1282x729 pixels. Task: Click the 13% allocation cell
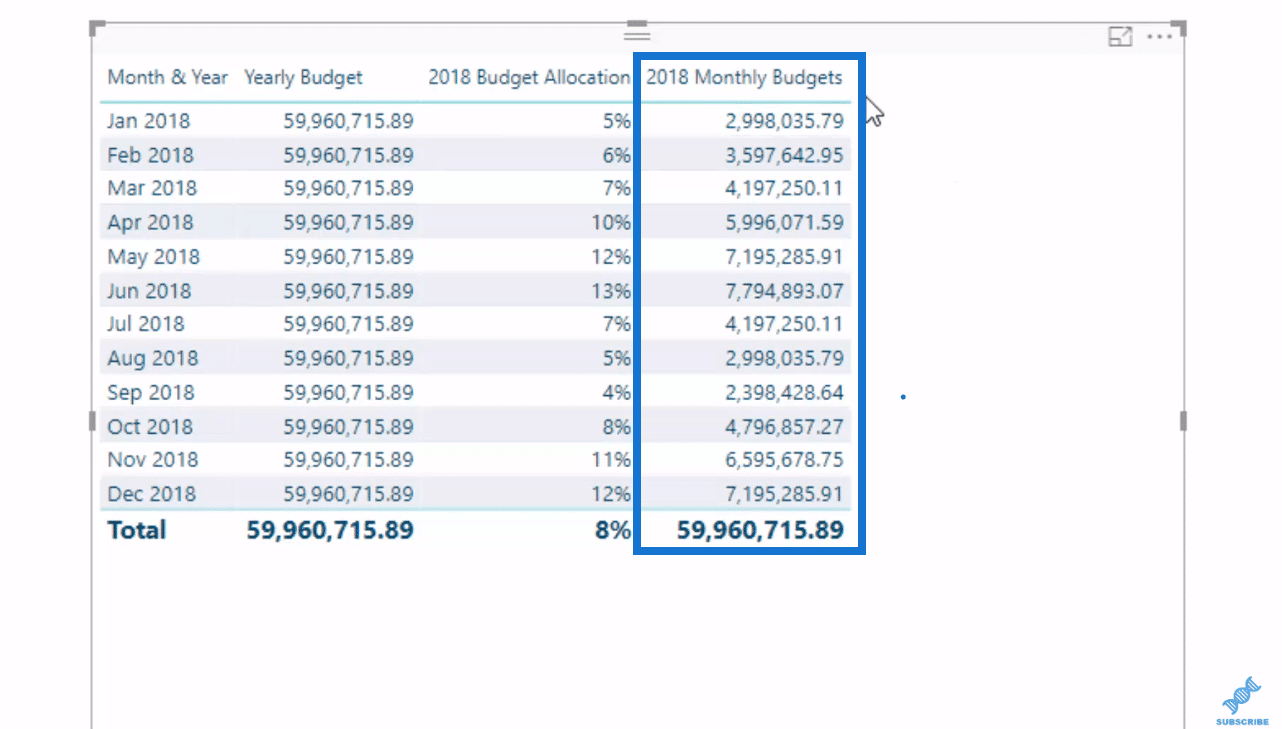pos(611,291)
